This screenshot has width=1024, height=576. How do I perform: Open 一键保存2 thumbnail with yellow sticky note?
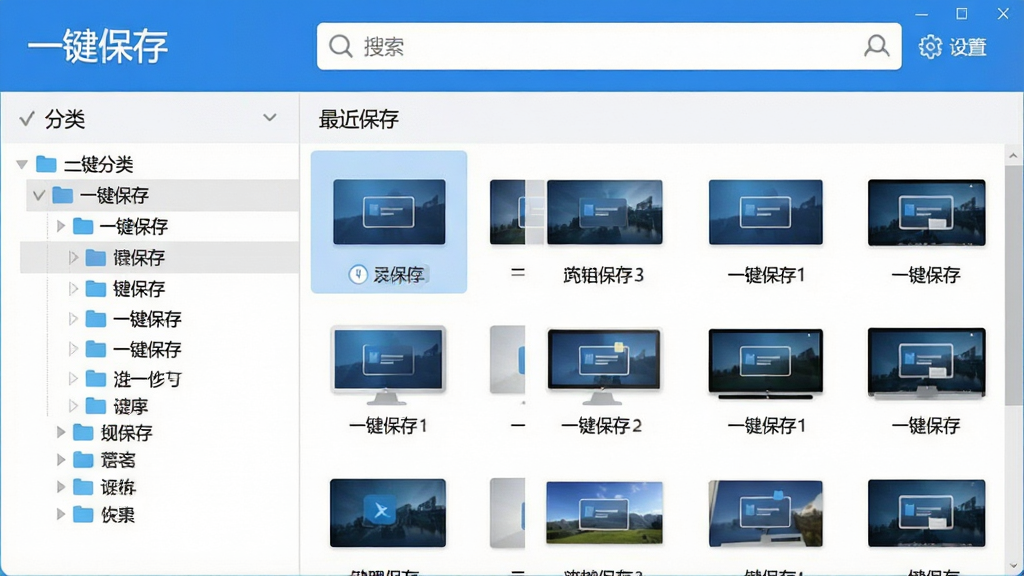(x=603, y=366)
